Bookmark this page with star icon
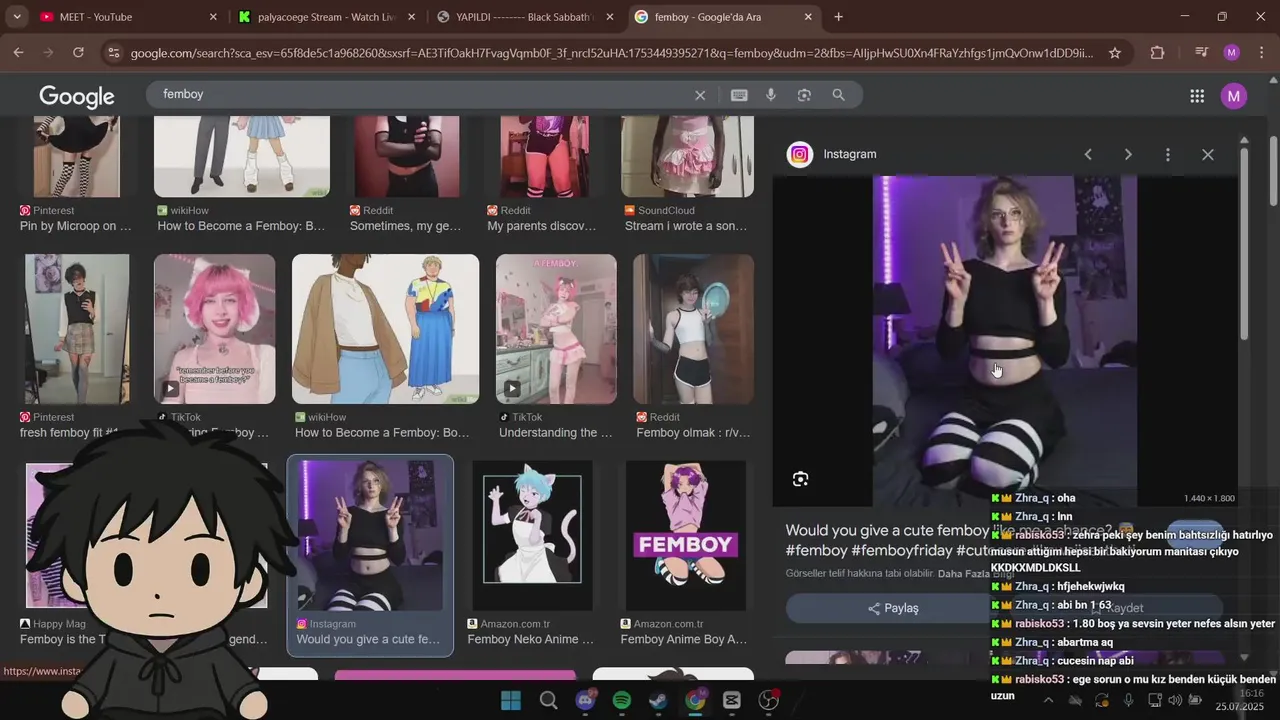This screenshot has height=720, width=1280. click(x=1115, y=53)
